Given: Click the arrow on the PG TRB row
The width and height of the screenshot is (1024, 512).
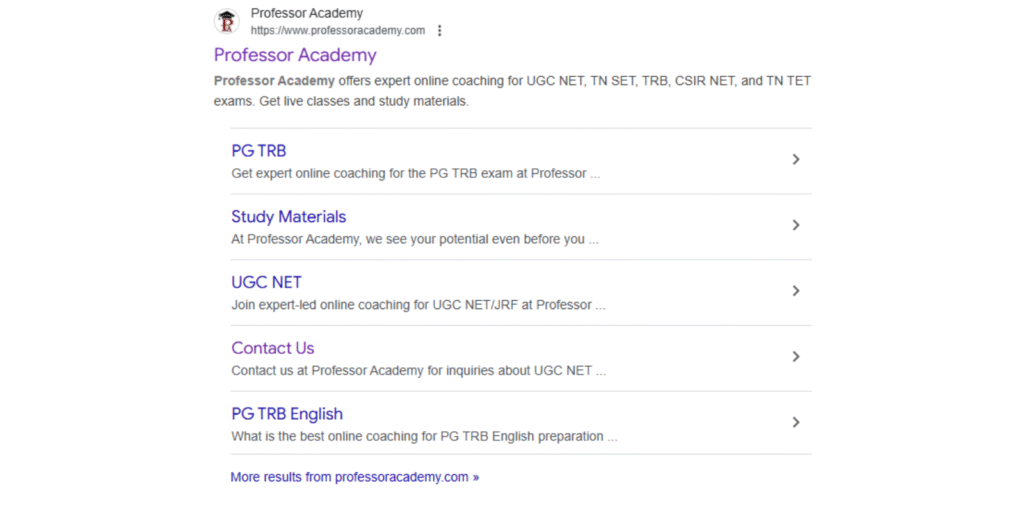Looking at the screenshot, I should pos(796,159).
